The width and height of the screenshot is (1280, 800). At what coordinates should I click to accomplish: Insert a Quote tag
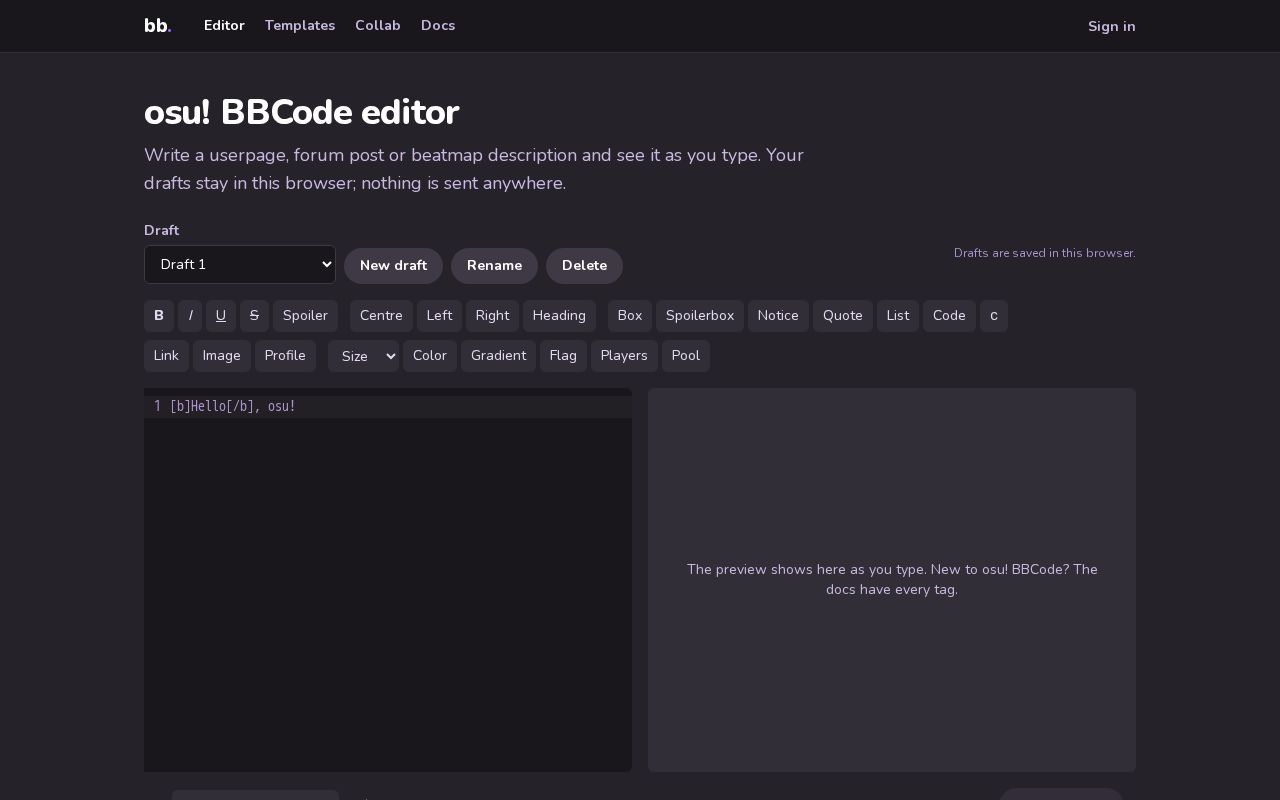pyautogui.click(x=843, y=316)
